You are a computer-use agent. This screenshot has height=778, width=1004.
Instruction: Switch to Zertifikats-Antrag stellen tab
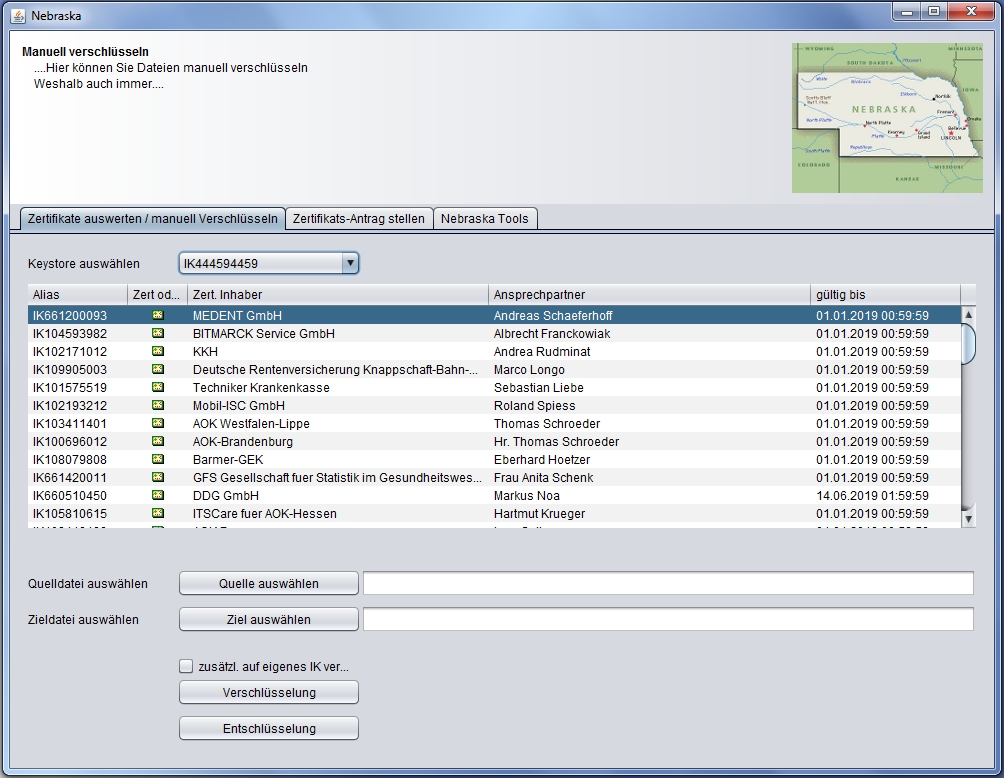click(x=359, y=218)
